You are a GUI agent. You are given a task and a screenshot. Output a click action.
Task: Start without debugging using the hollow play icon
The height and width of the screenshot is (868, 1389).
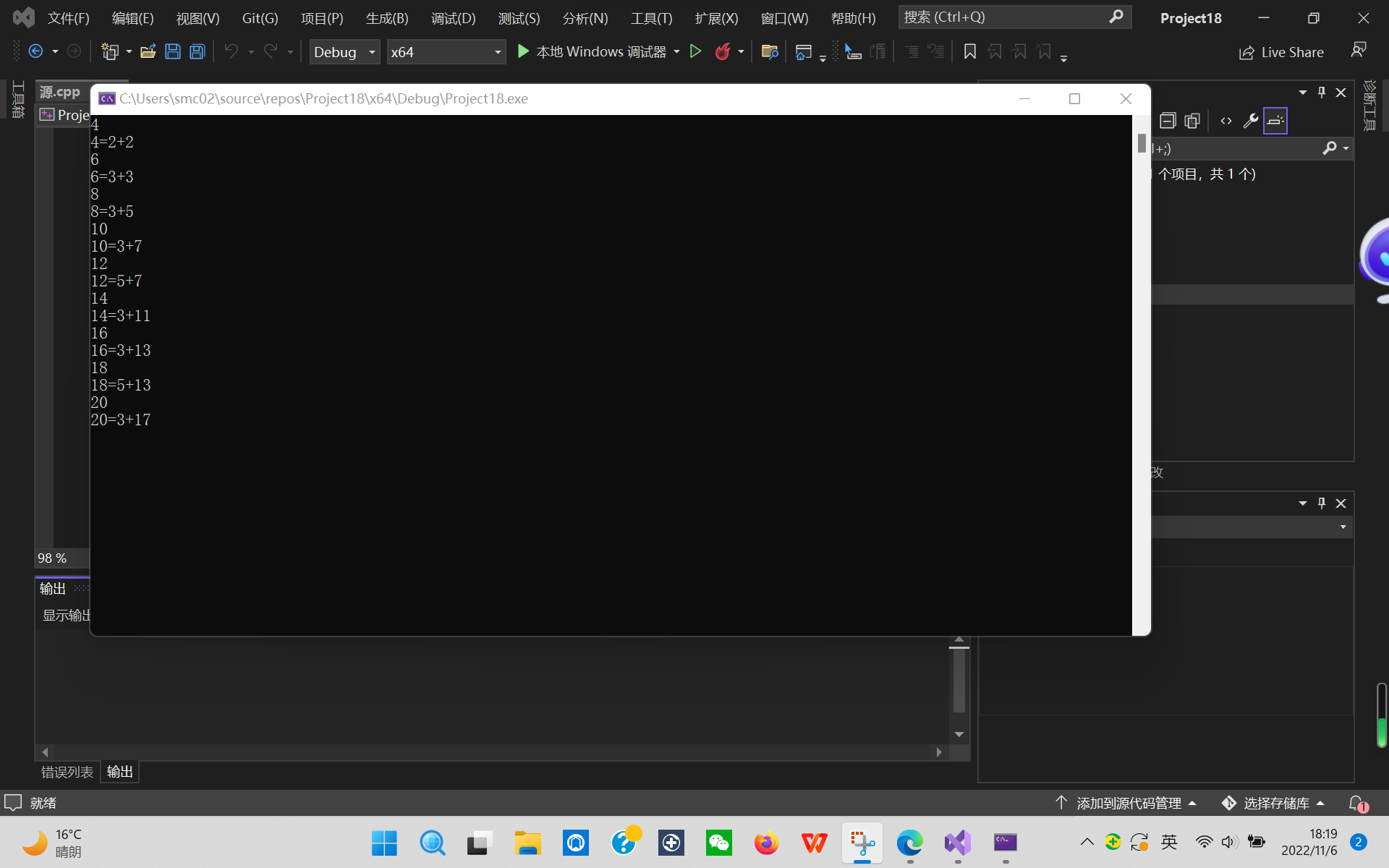(695, 51)
